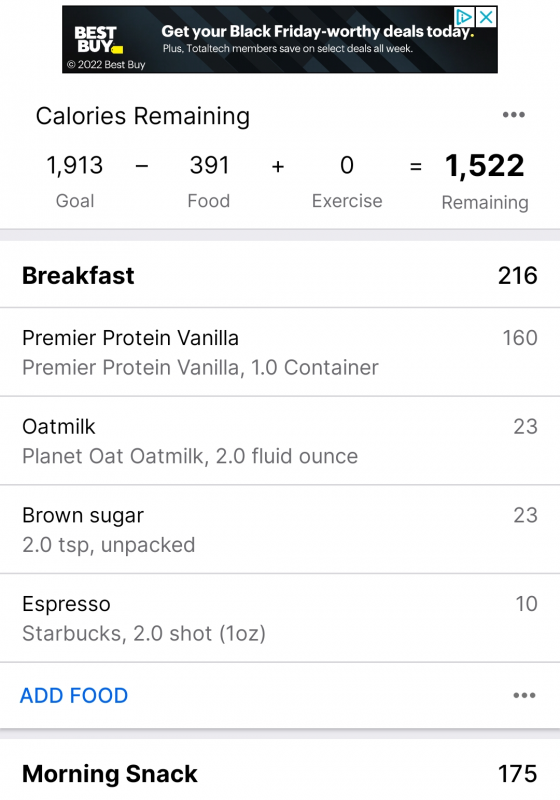Viewport: 560px width, 800px height.
Task: Tap Morning Snack total 175 calories
Action: pyautogui.click(x=518, y=774)
